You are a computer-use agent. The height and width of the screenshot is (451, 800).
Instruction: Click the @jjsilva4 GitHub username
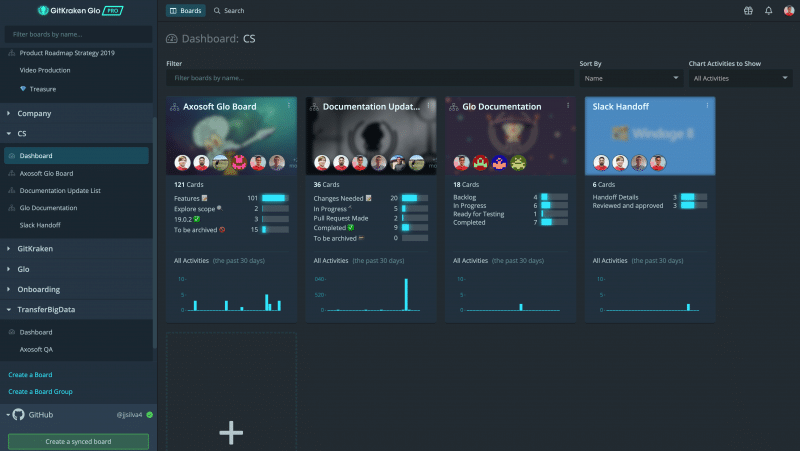pyautogui.click(x=130, y=415)
